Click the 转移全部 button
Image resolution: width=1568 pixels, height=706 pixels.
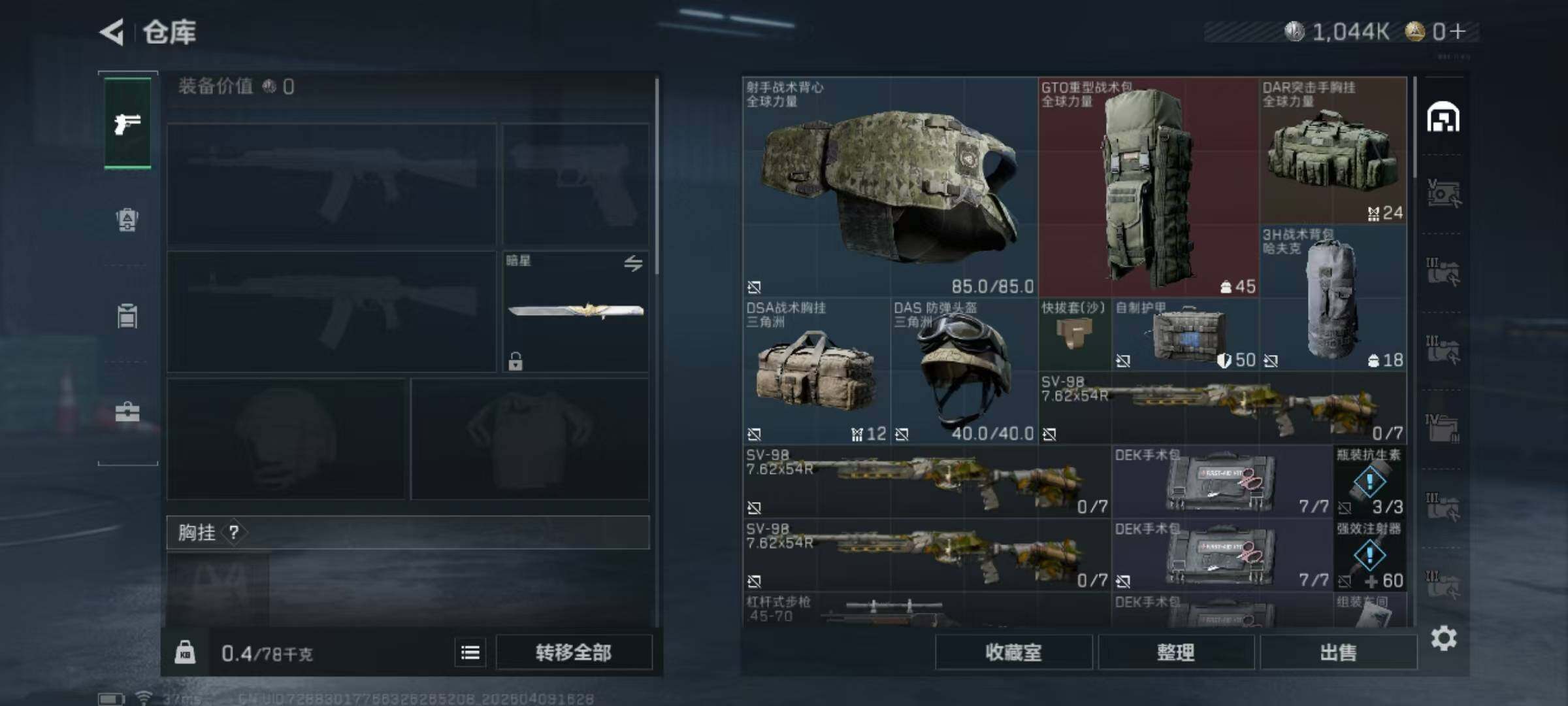pos(574,652)
